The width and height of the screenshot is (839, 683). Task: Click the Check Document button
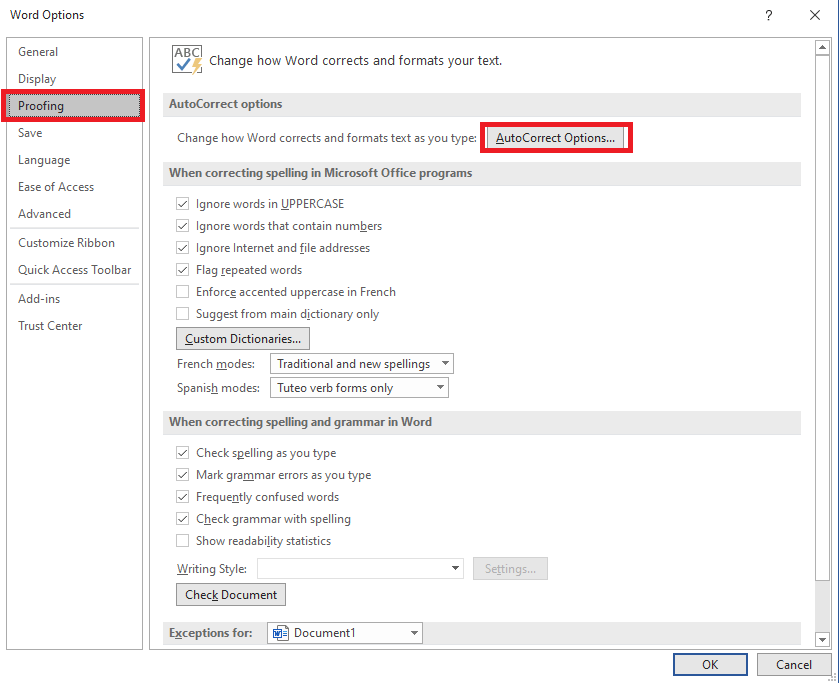coord(231,595)
